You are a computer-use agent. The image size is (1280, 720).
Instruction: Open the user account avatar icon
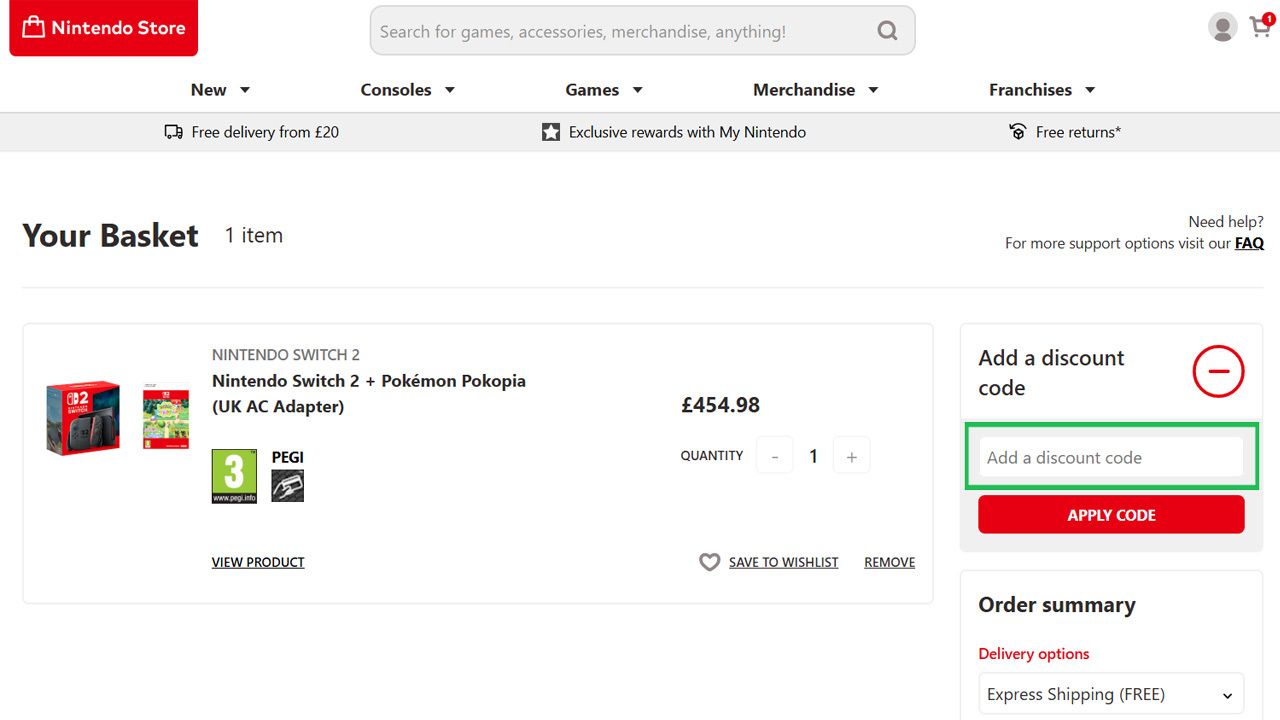1222,27
